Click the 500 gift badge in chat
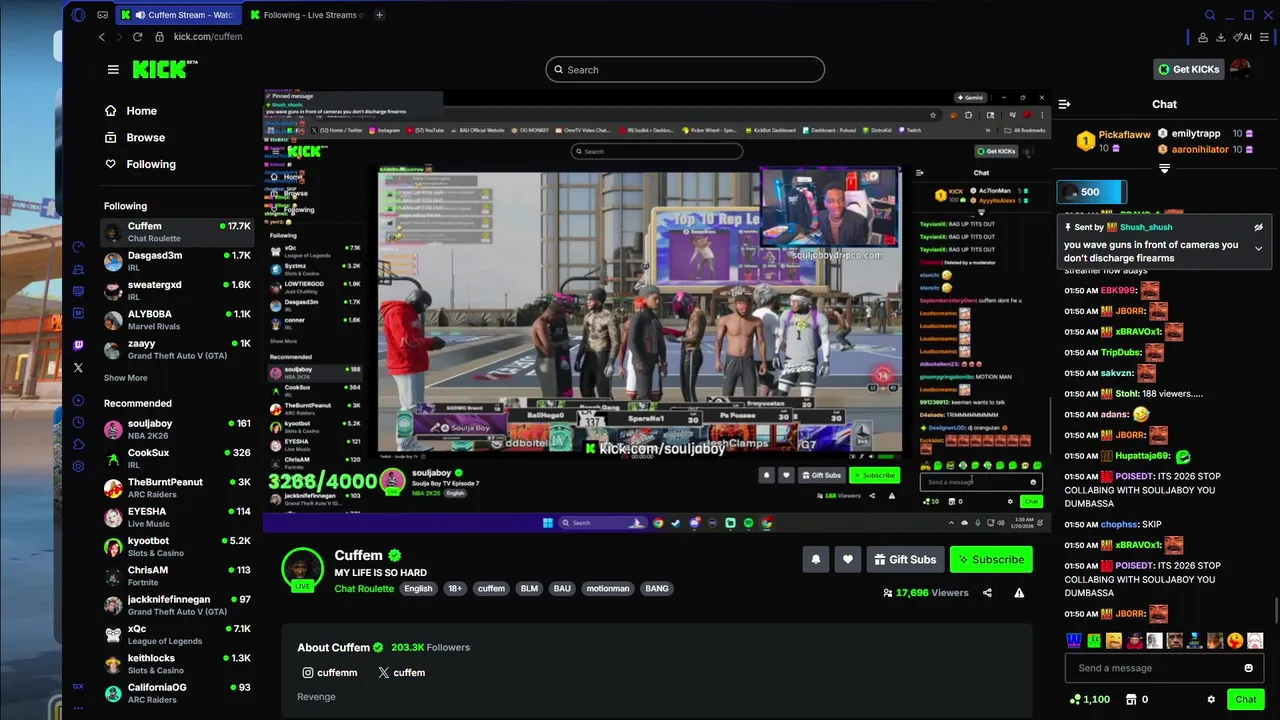 1092,192
